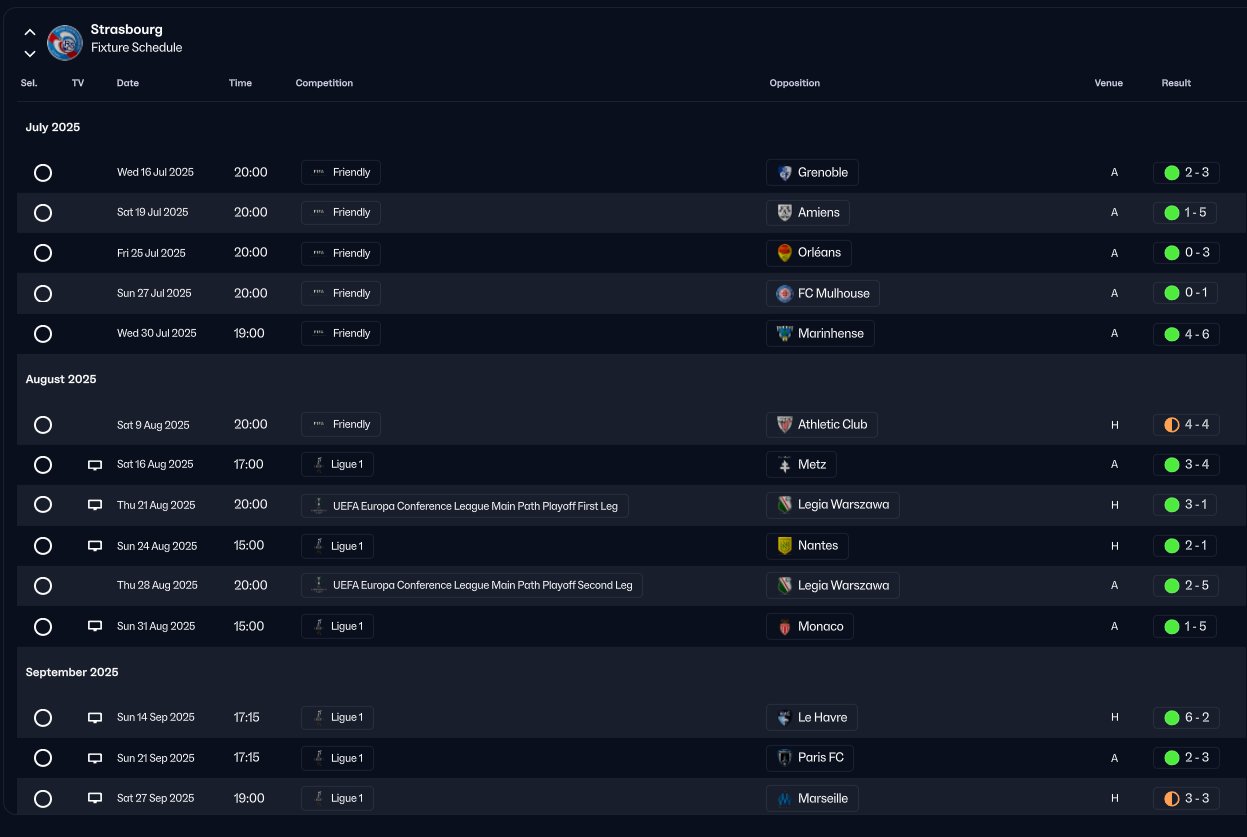Click Ligue 1 trophy icon in Metz row
Image resolution: width=1247 pixels, height=837 pixels.
(318, 465)
